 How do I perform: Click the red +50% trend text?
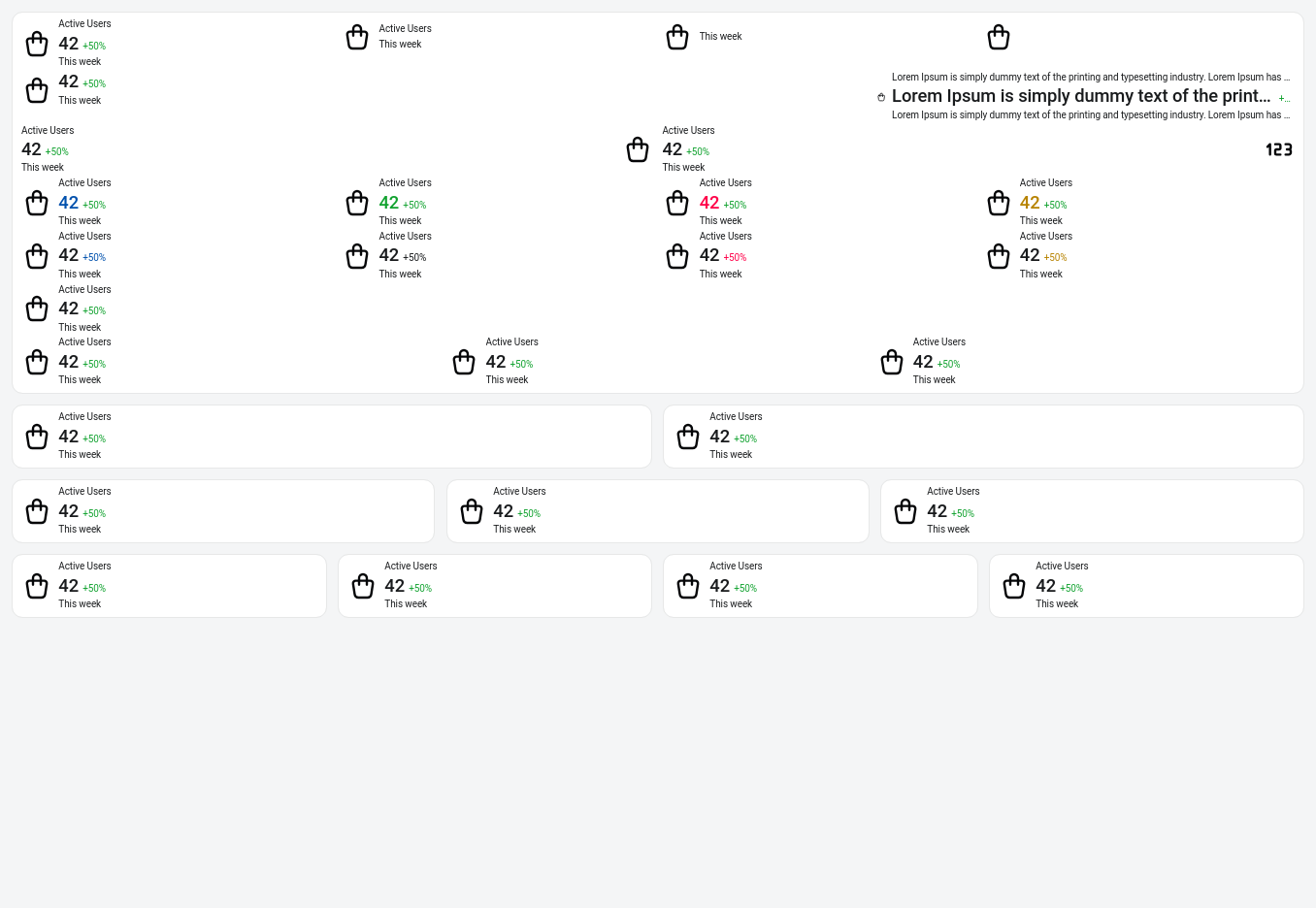click(x=735, y=258)
